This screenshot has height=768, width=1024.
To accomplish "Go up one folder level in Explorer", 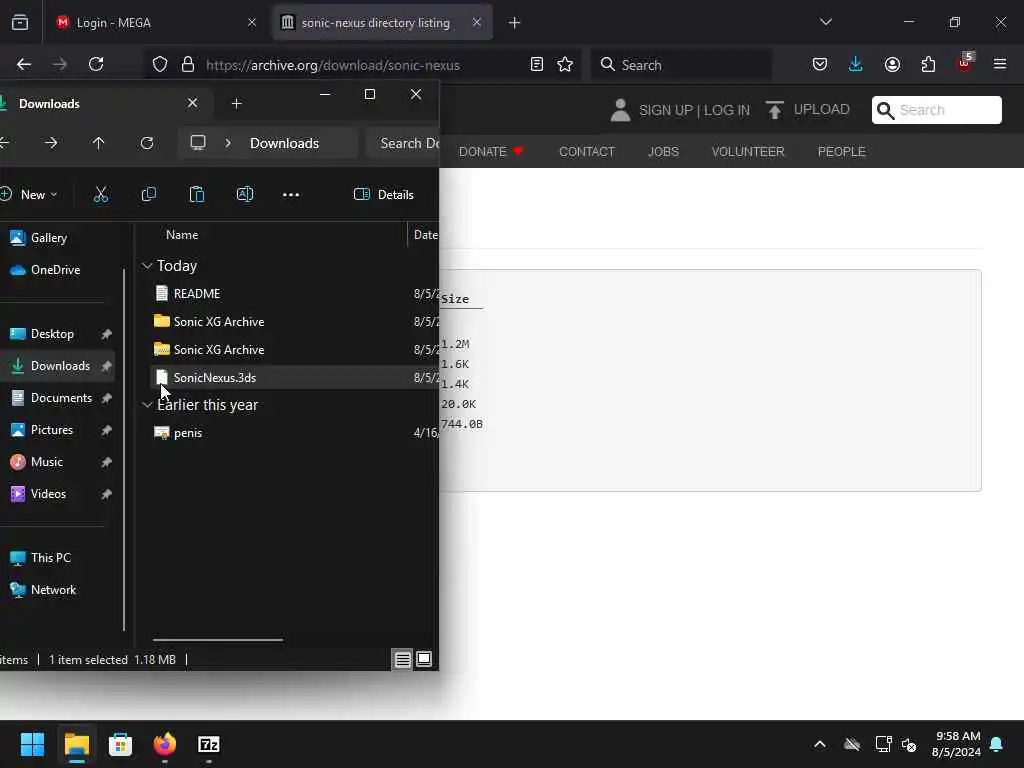I will 99,143.
